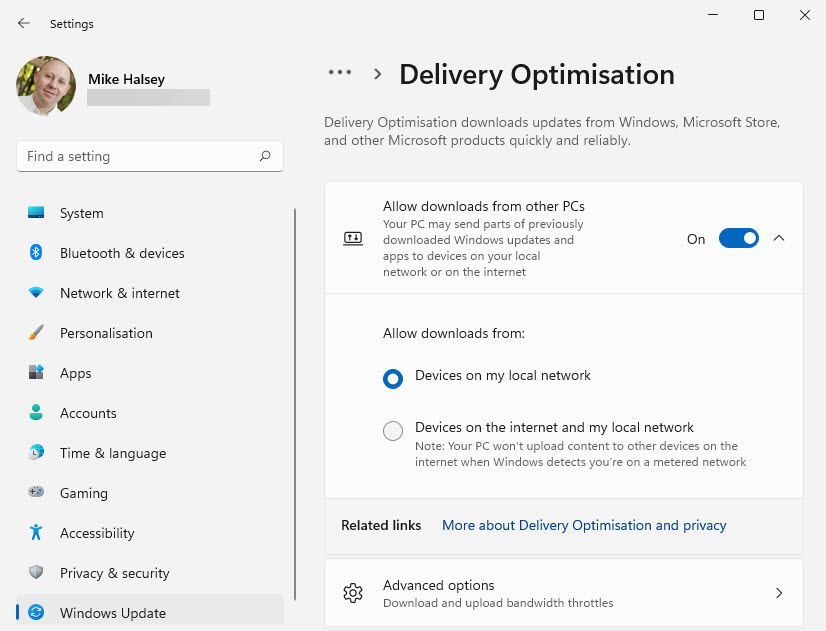Open the Accessibility settings page

click(97, 533)
